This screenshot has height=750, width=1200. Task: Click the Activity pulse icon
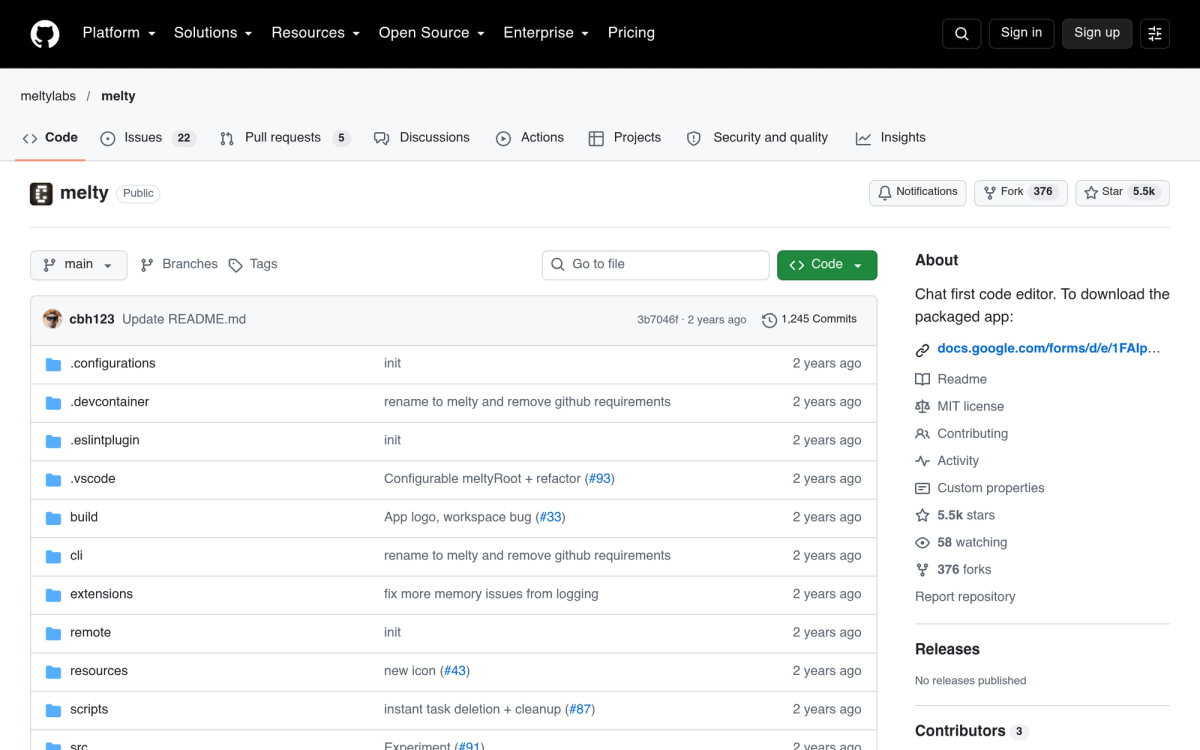922,461
